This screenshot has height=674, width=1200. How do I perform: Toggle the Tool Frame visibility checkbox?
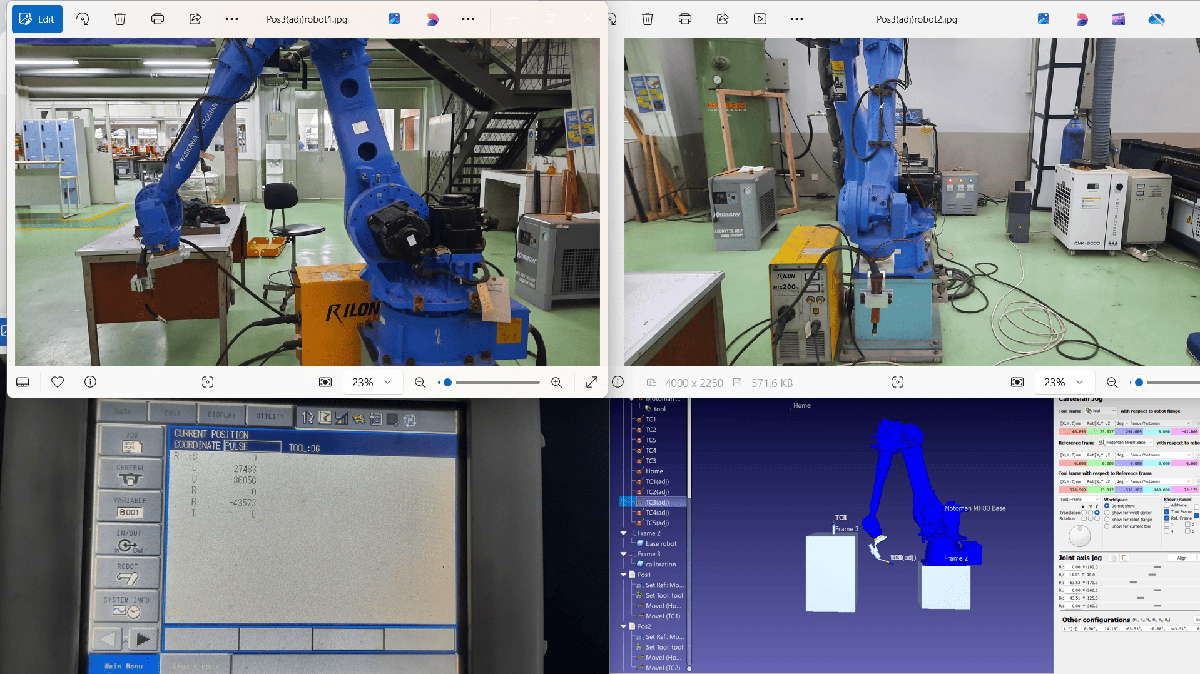coord(1167,510)
